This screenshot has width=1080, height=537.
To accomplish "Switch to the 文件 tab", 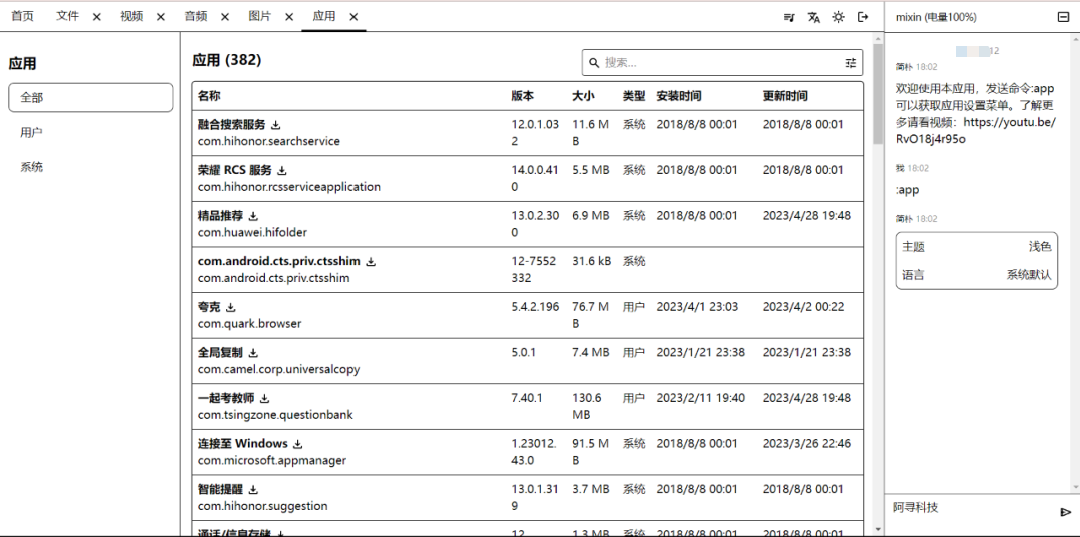I will 68,17.
